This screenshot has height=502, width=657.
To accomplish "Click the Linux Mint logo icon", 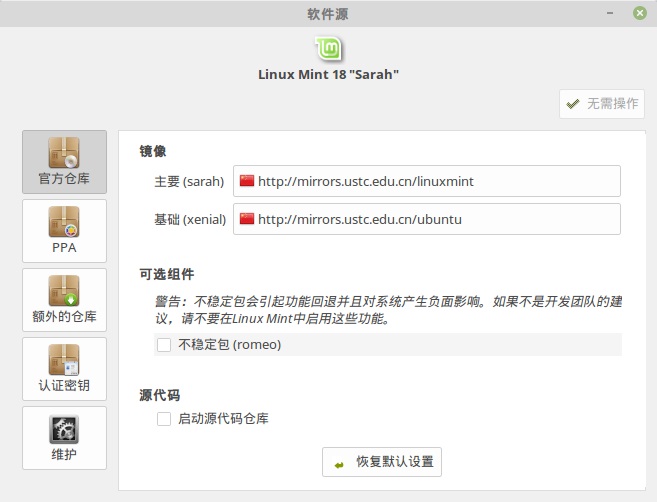I will [x=328, y=49].
